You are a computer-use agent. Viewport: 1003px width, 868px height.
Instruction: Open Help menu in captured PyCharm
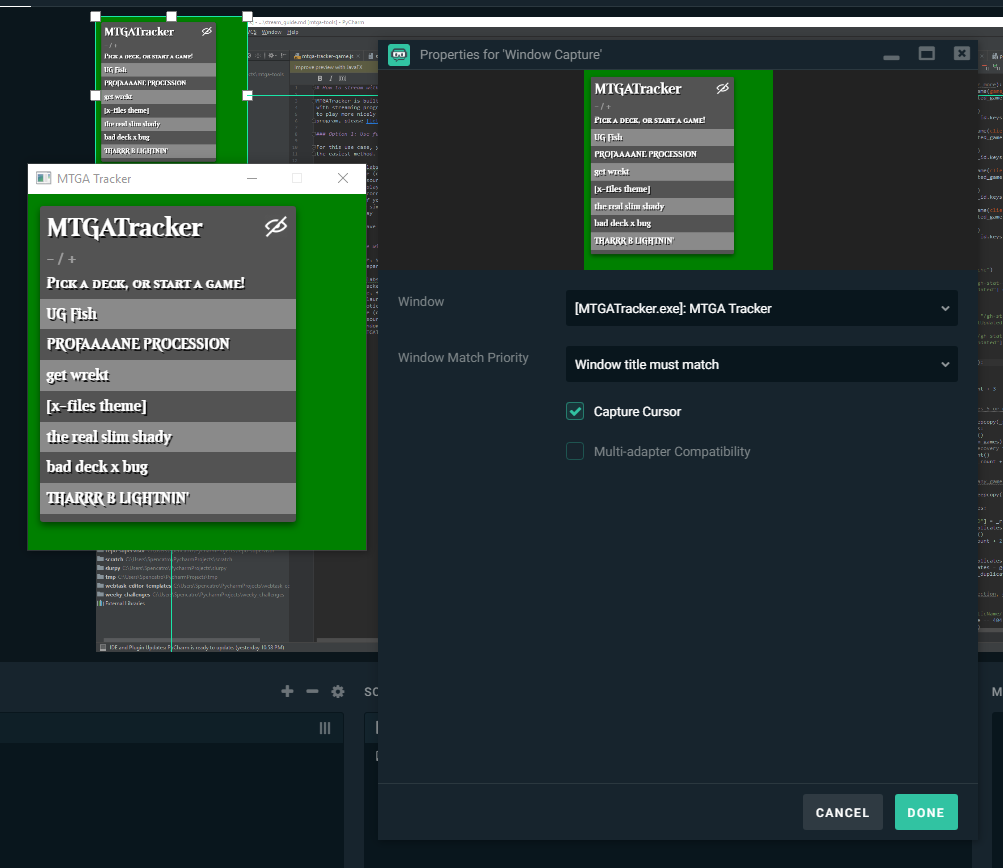pos(292,32)
